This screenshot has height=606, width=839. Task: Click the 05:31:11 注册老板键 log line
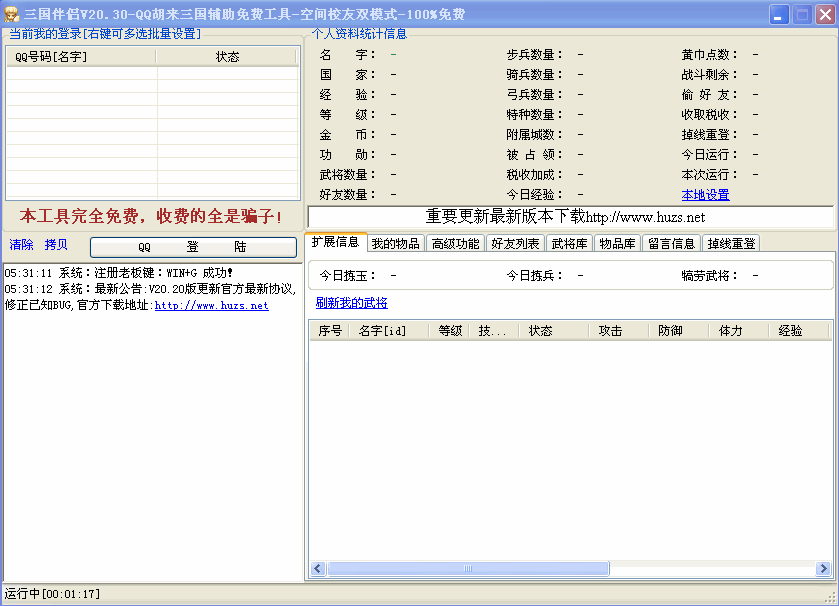click(119, 273)
